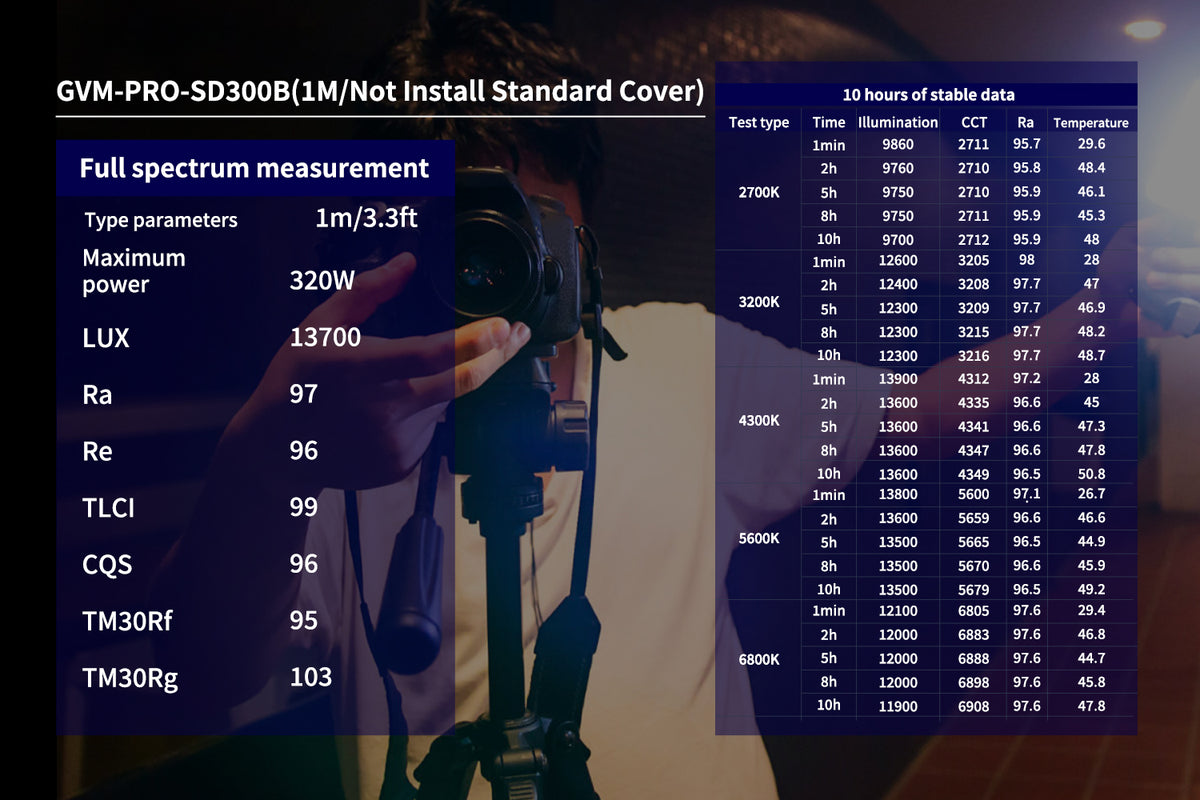Select the CCT value '6883'
Image resolution: width=1200 pixels, height=800 pixels.
(x=974, y=635)
